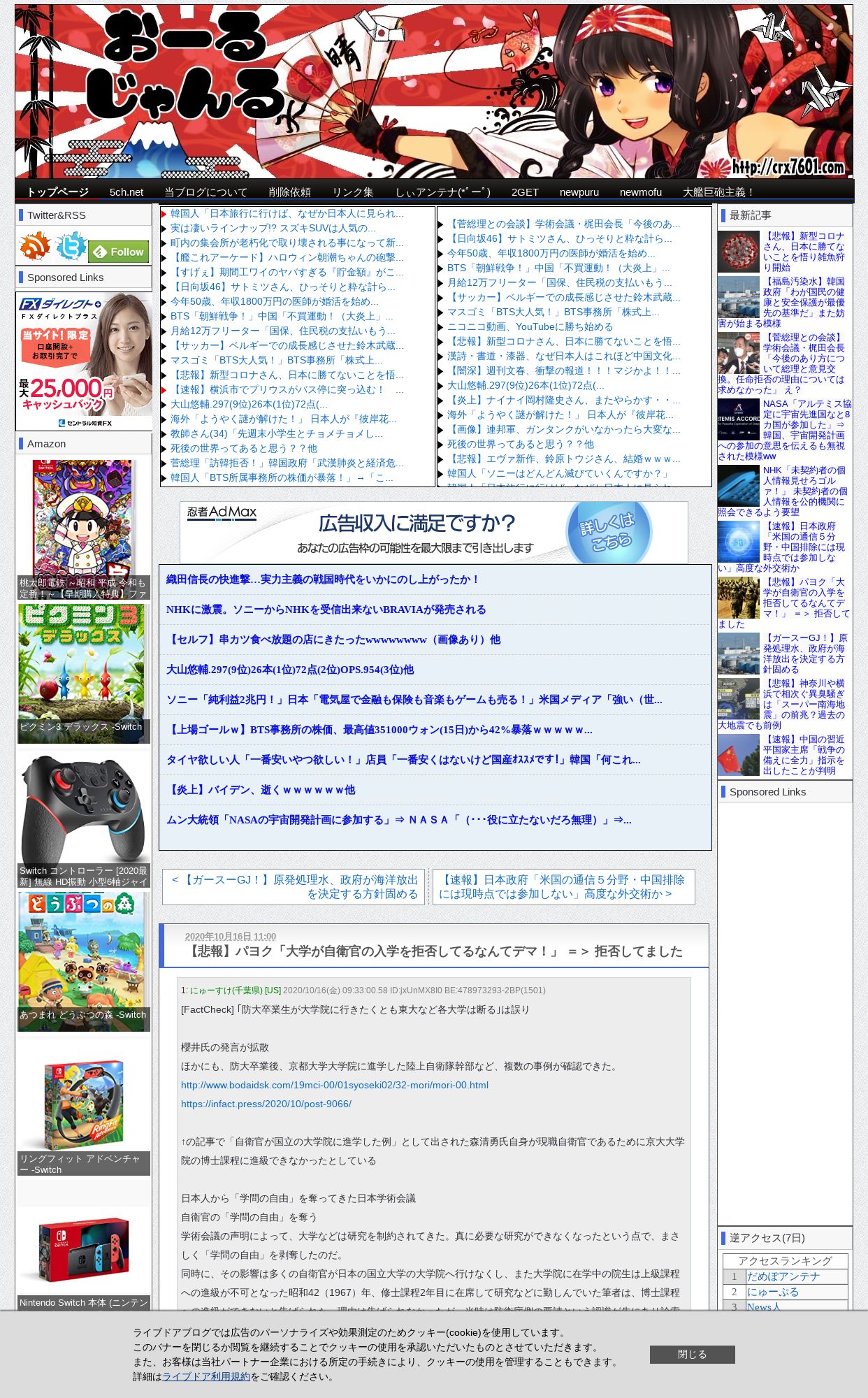This screenshot has width=868, height=1398.
Task: Open 韓国人「日本旅行に行けば headline at list top
Action: pyautogui.click(x=287, y=213)
